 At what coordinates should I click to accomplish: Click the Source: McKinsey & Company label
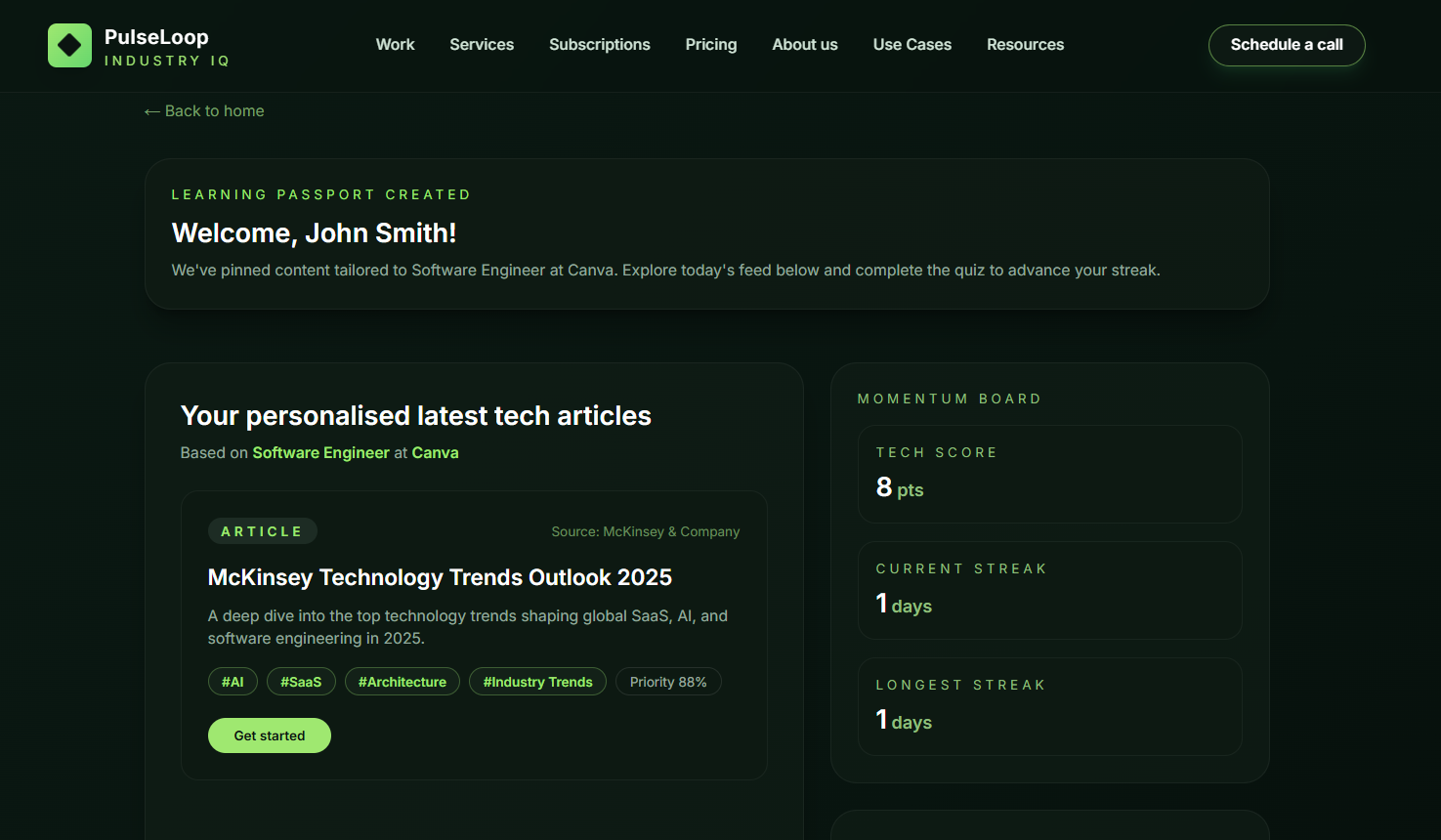click(646, 531)
